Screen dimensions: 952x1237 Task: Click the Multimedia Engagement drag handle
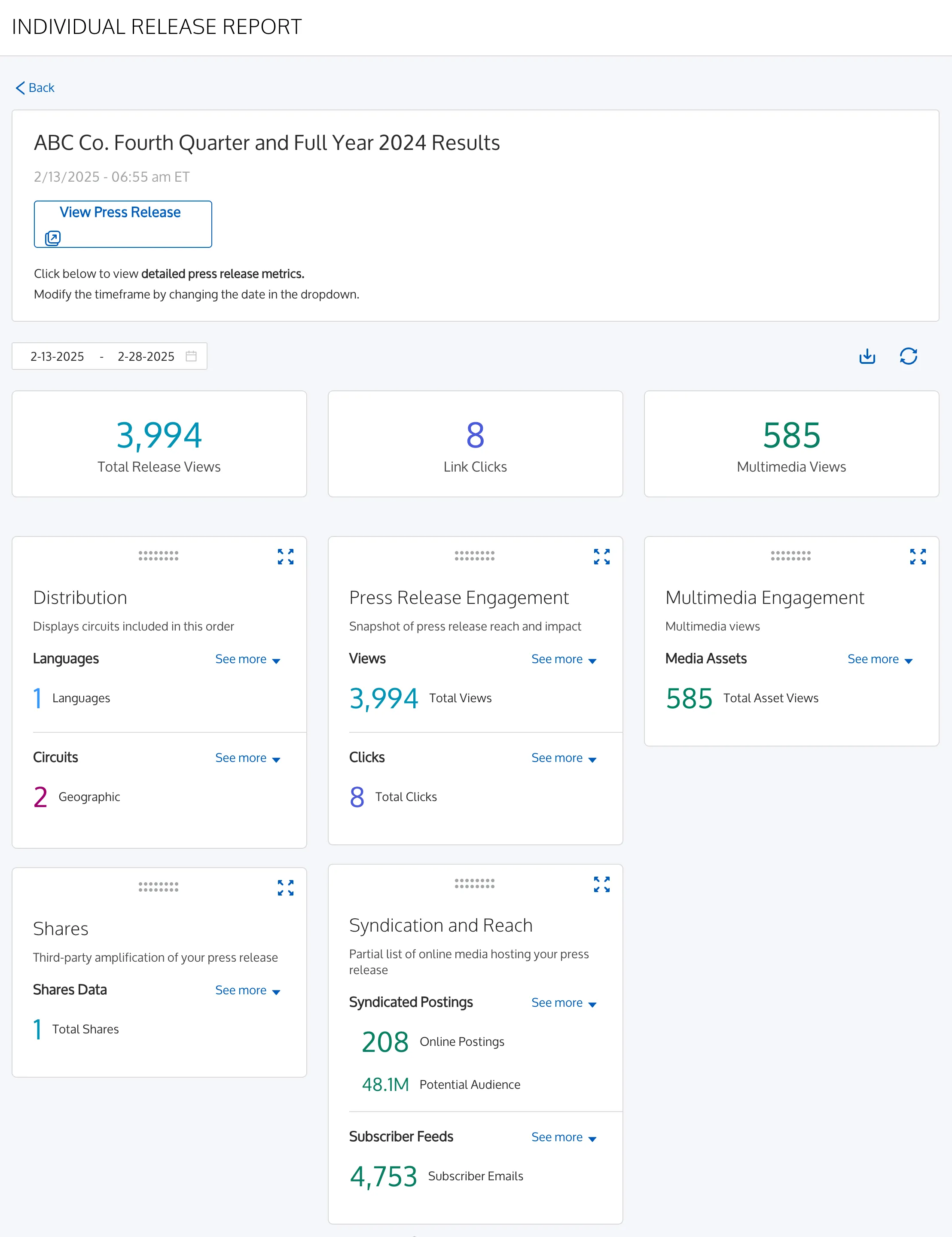(791, 556)
